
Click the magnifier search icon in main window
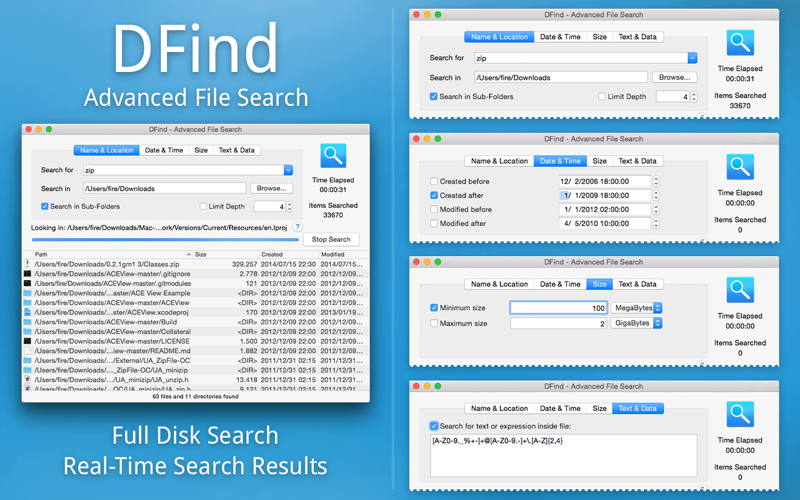click(x=333, y=156)
